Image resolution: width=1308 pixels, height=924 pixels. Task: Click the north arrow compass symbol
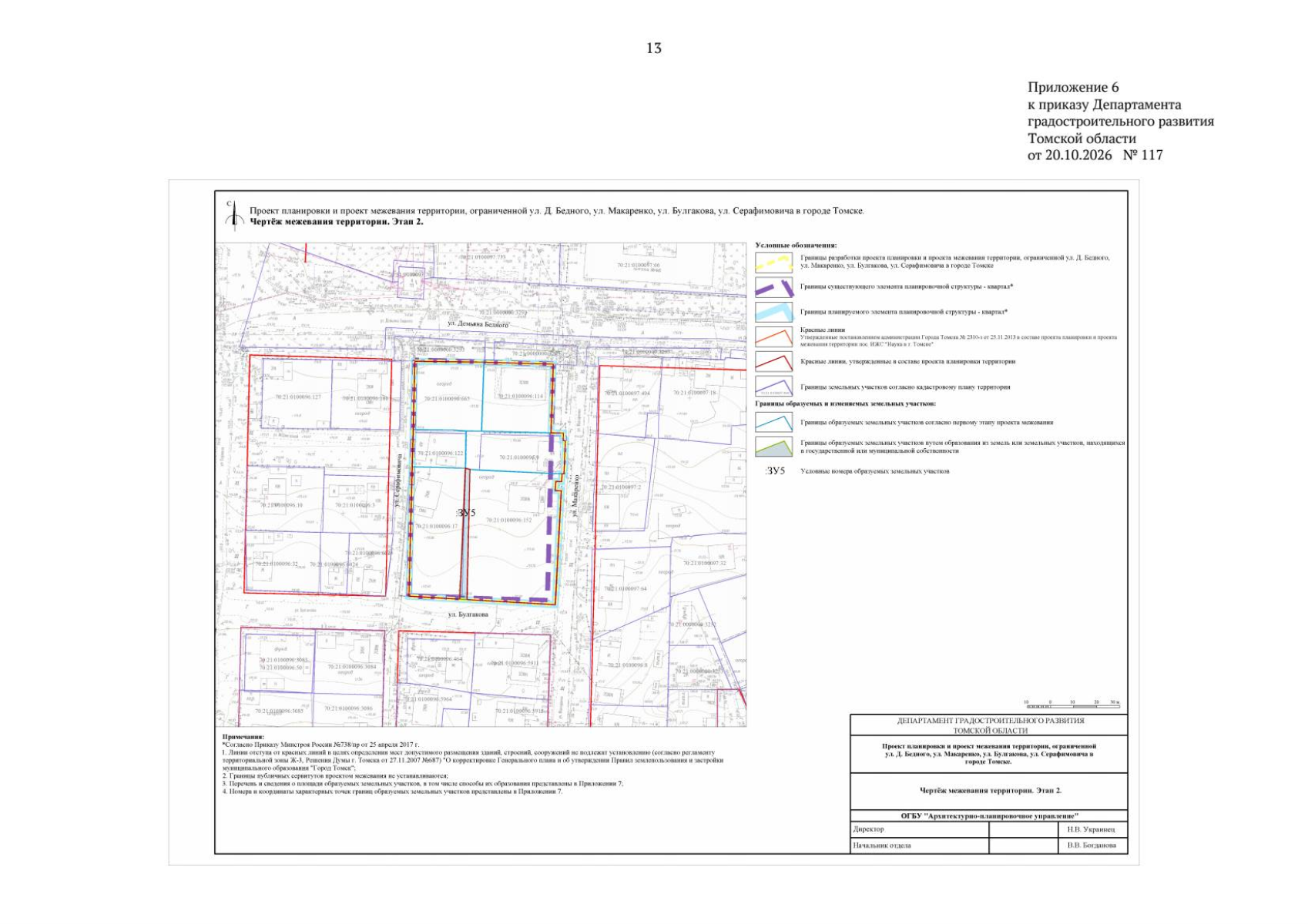coord(233,215)
